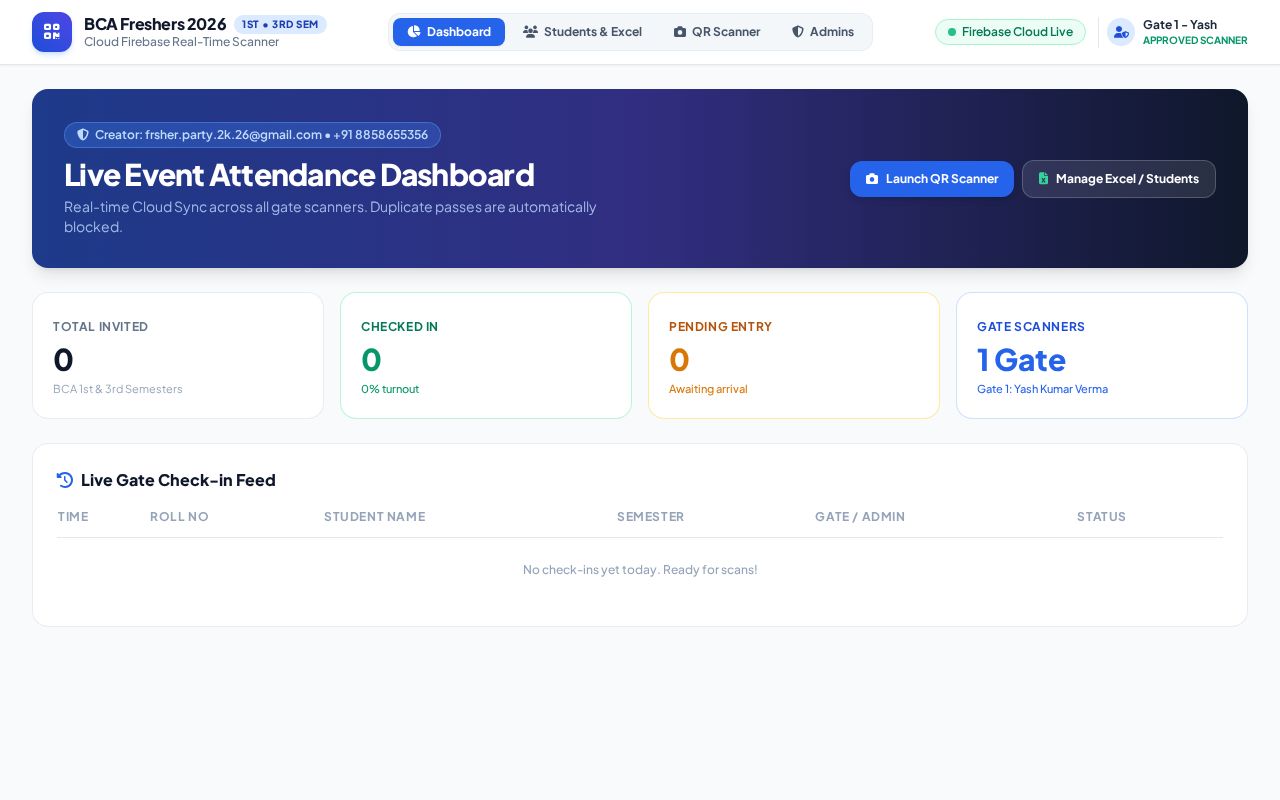Click Manage Excel / Students button
The image size is (1280, 800).
click(x=1119, y=179)
